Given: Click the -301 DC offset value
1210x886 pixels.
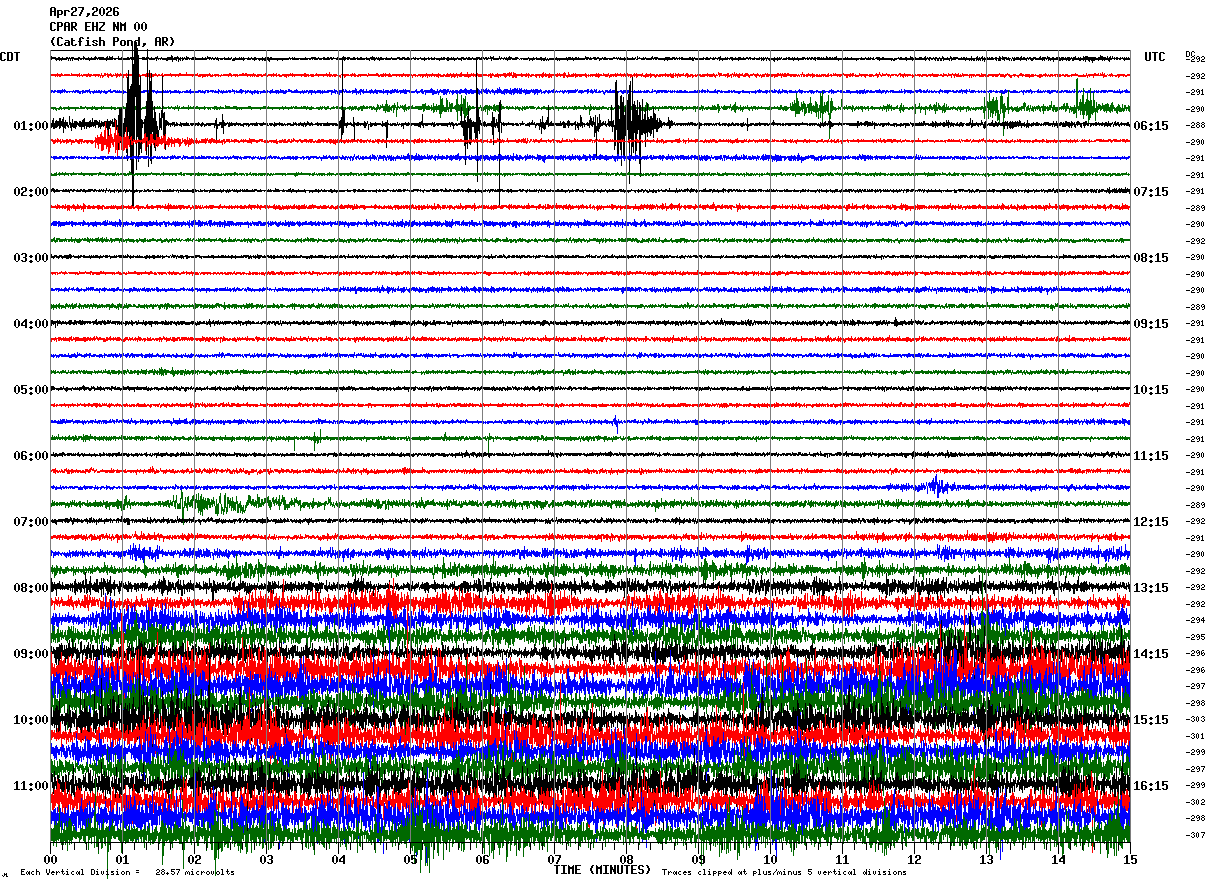Looking at the screenshot, I should click(1195, 736).
